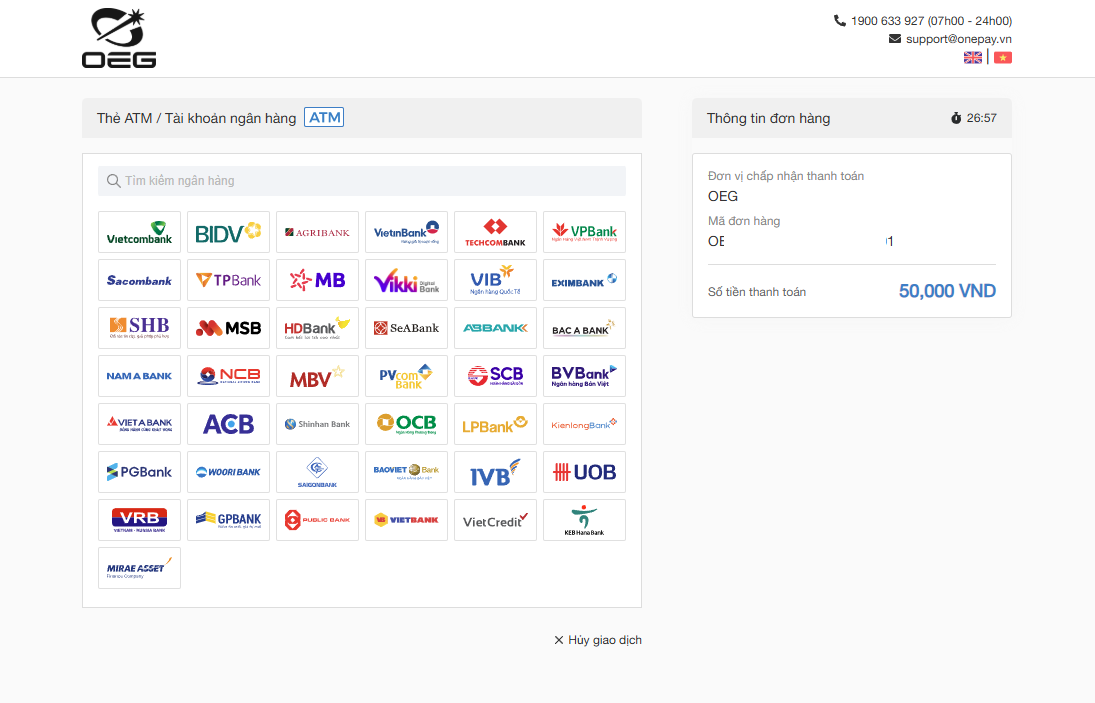Select the KienlongBank logo
Viewport: 1095px width, 703px height.
pos(585,424)
